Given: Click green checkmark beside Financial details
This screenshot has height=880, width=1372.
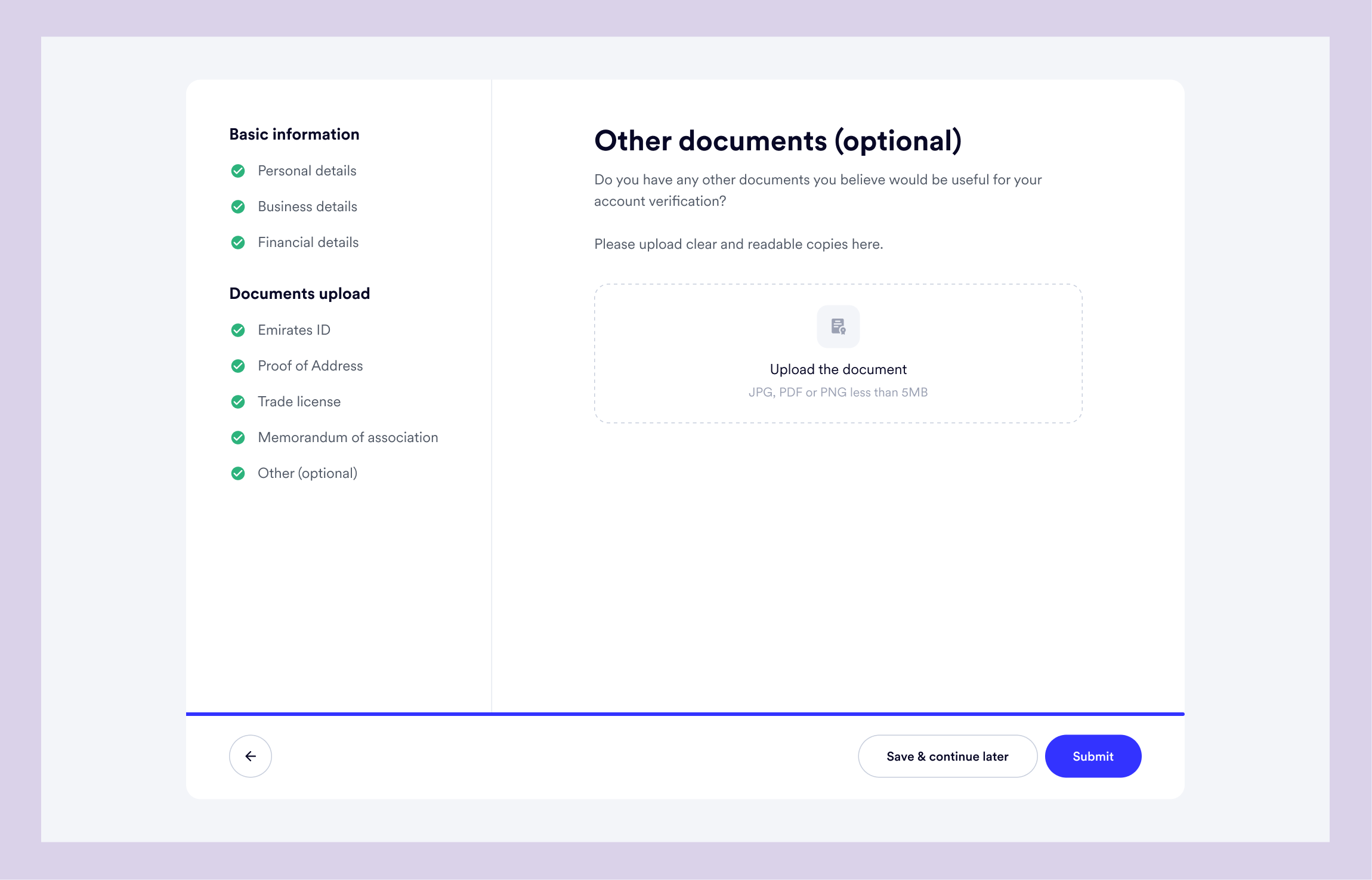Looking at the screenshot, I should (x=238, y=243).
